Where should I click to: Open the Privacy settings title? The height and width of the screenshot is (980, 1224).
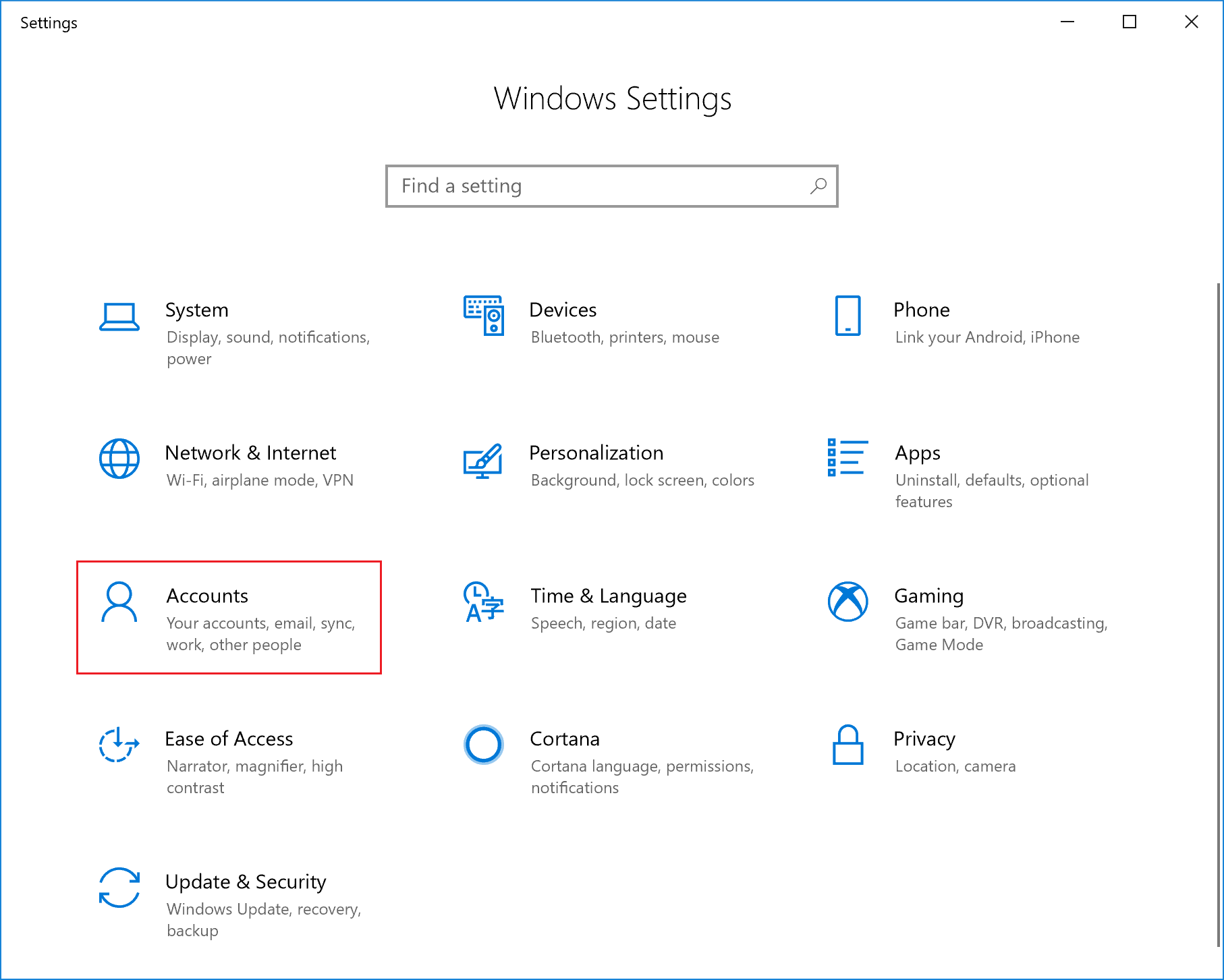tap(924, 740)
